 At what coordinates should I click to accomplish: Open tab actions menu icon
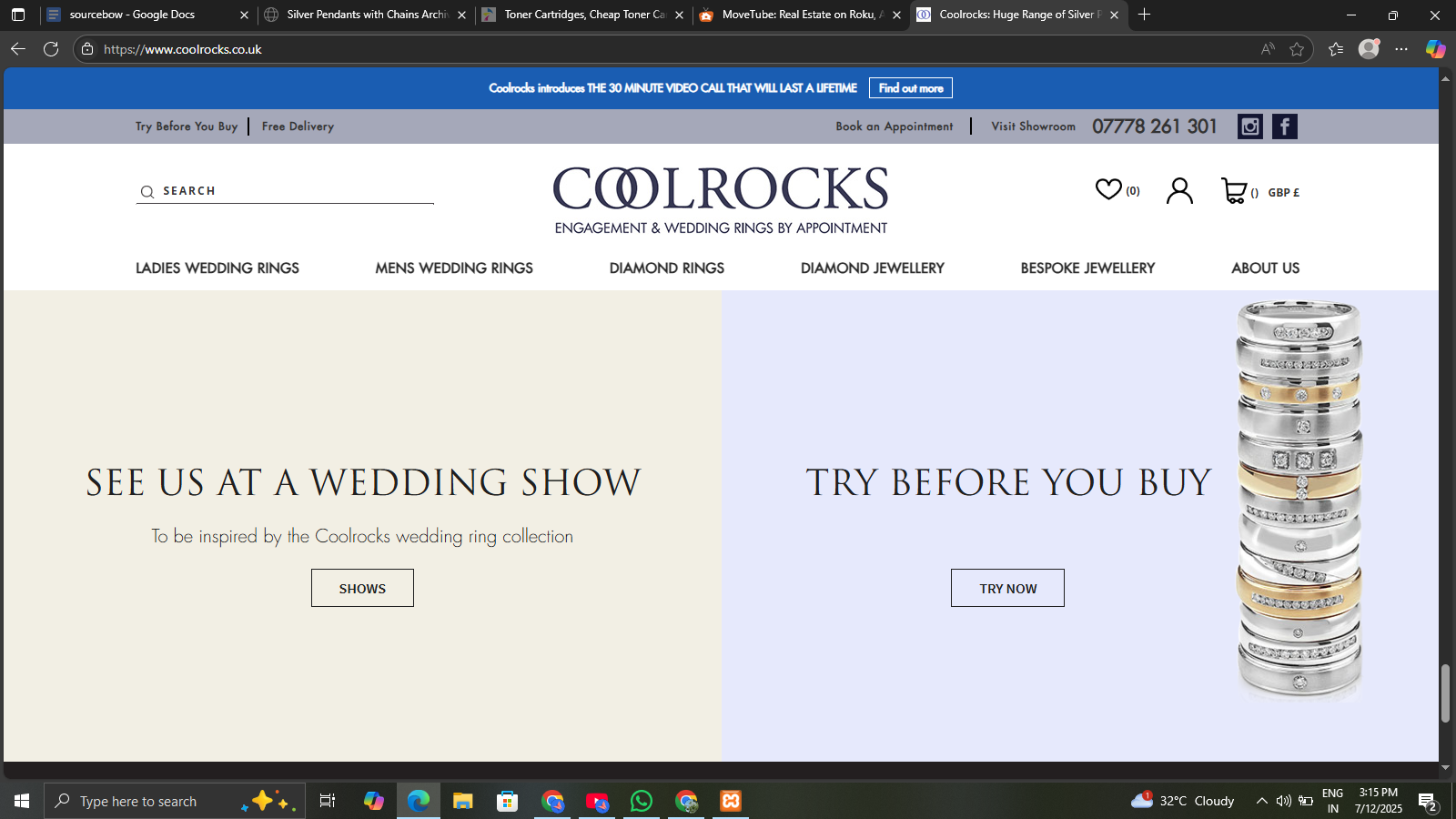18,15
